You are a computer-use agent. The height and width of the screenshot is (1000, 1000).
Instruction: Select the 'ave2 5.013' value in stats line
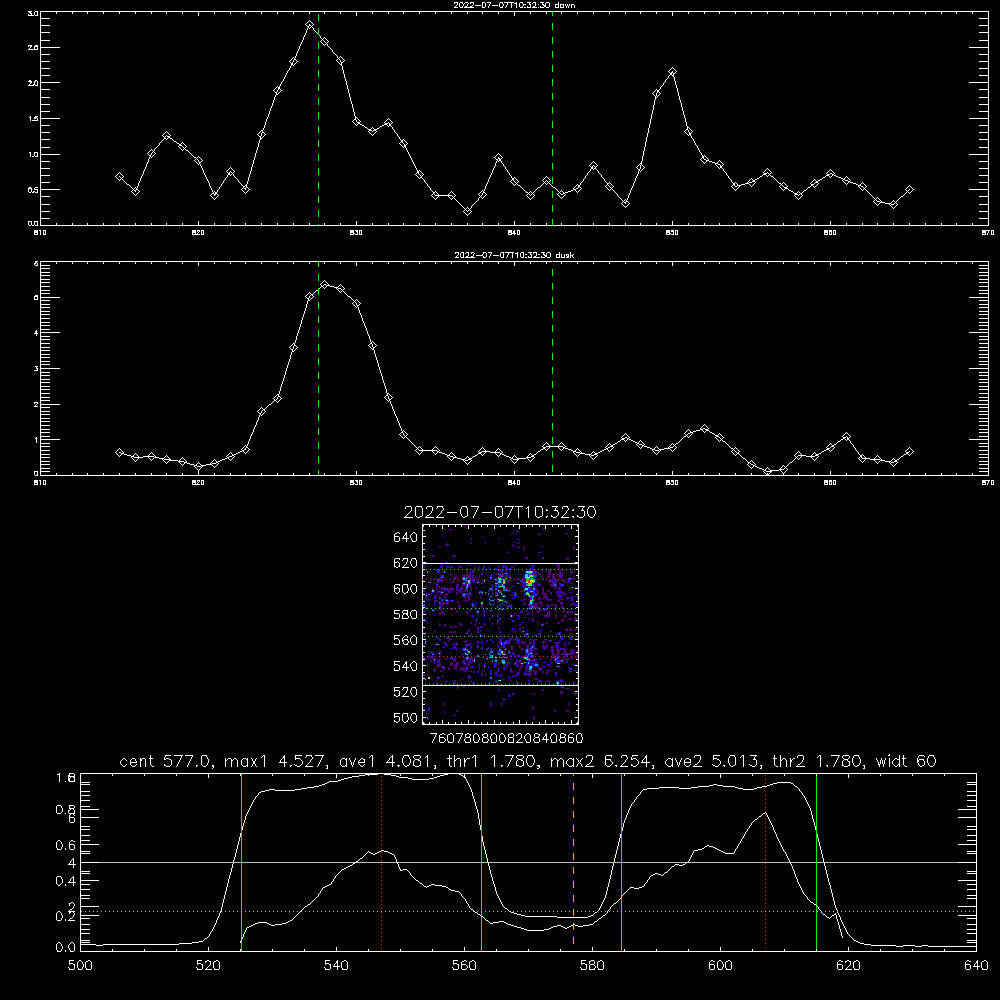714,761
